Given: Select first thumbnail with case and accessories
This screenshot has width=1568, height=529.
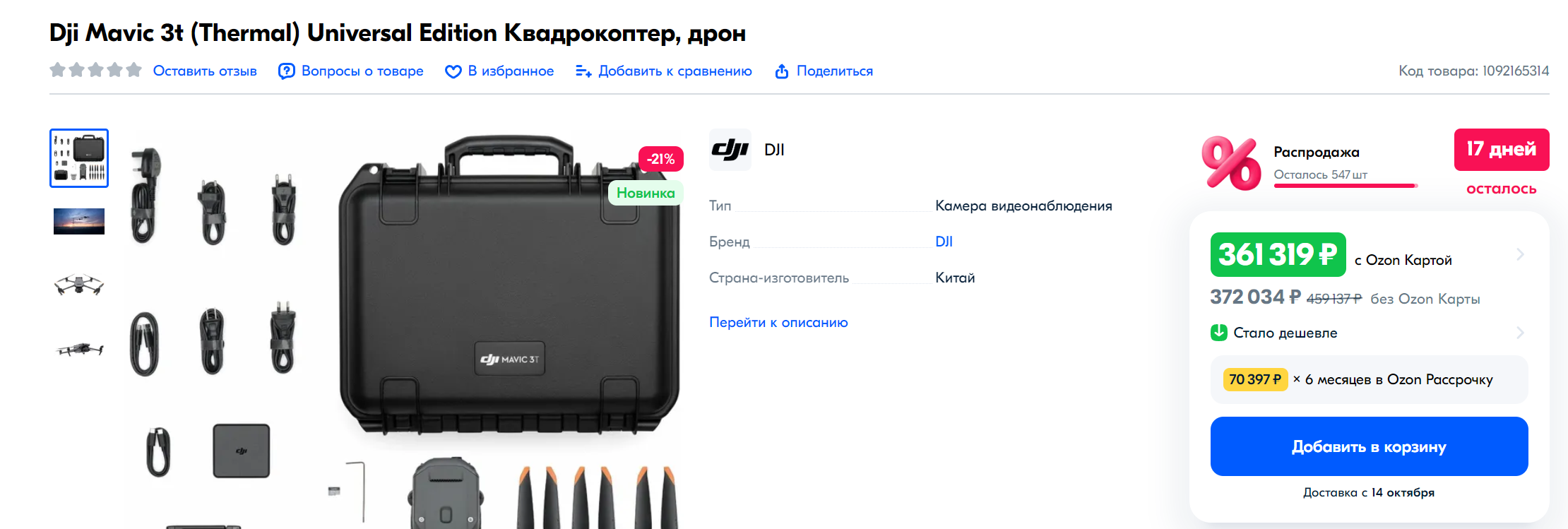Looking at the screenshot, I should [79, 158].
